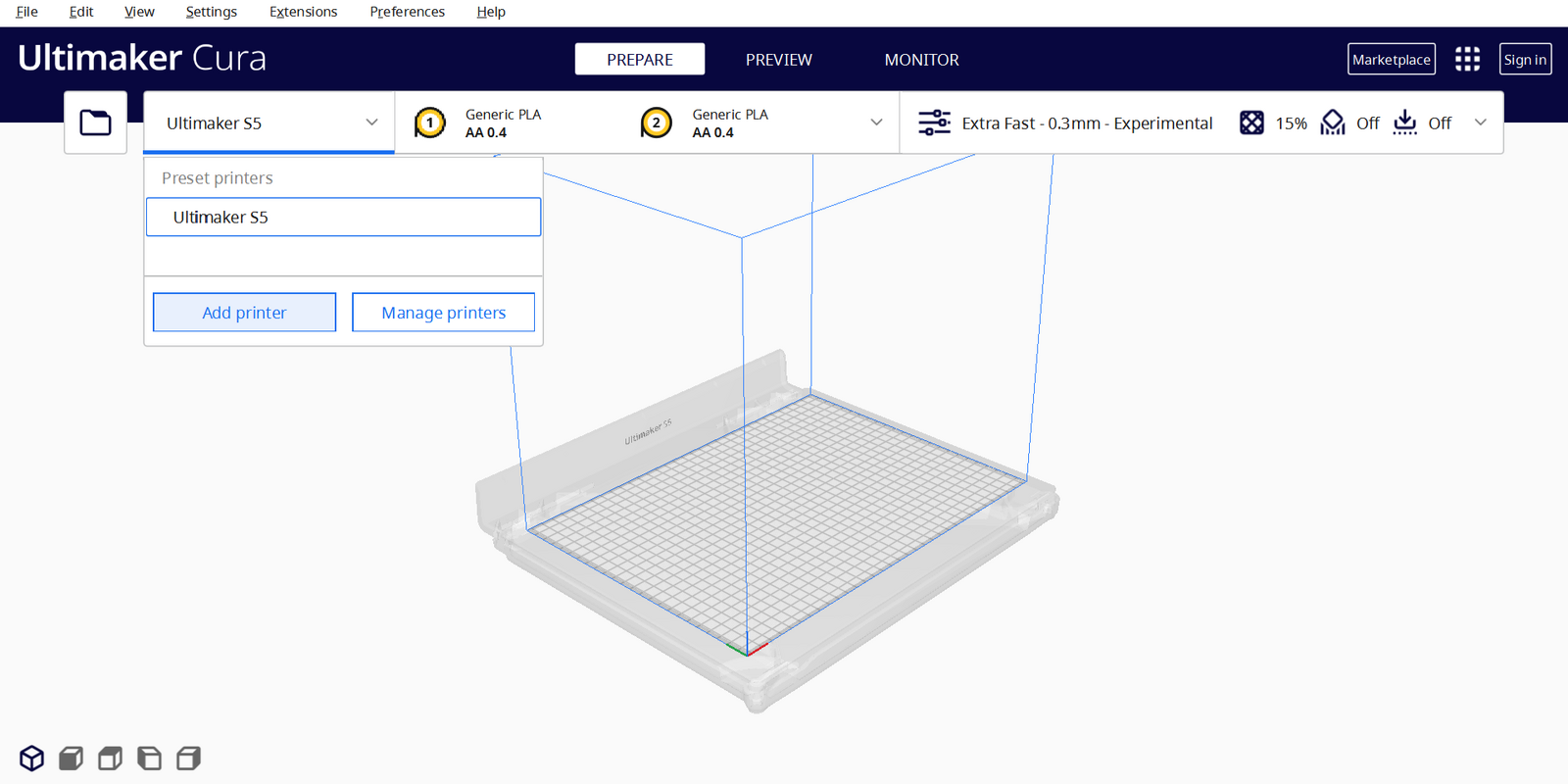The width and height of the screenshot is (1568, 784).
Task: Click Extra Fast - 0.3mm - Experimental profile text
Action: (x=1087, y=122)
